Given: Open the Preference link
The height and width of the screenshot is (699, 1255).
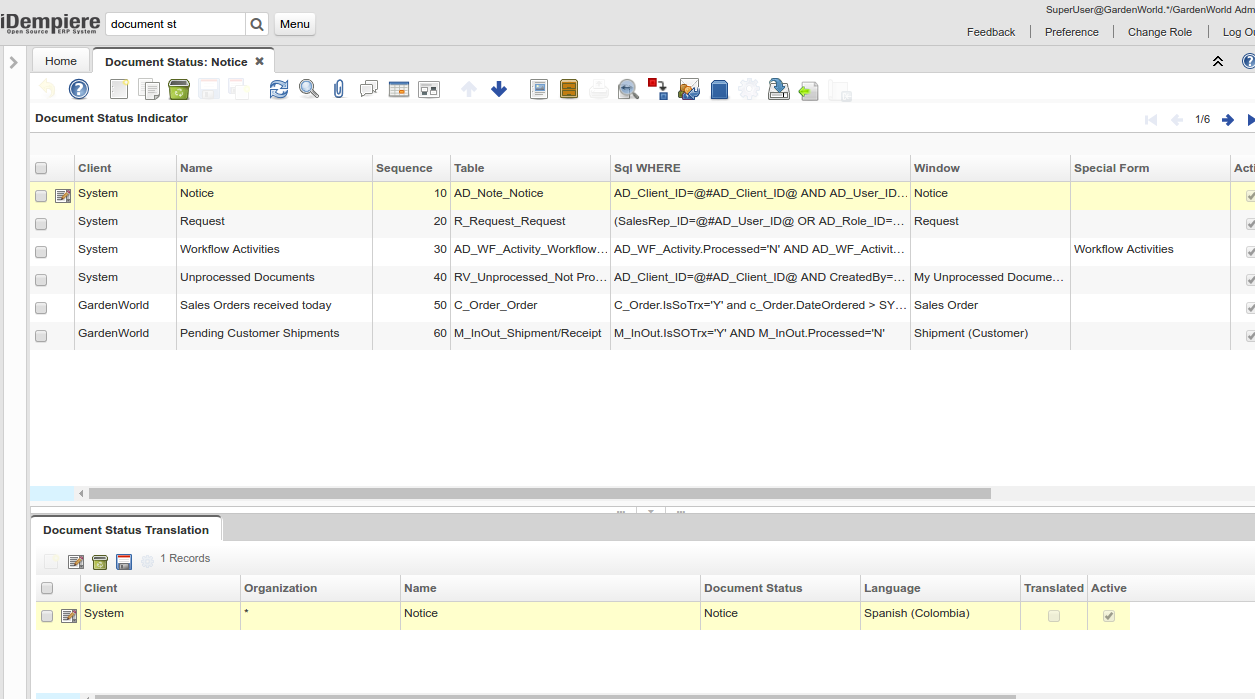Looking at the screenshot, I should pos(1071,32).
